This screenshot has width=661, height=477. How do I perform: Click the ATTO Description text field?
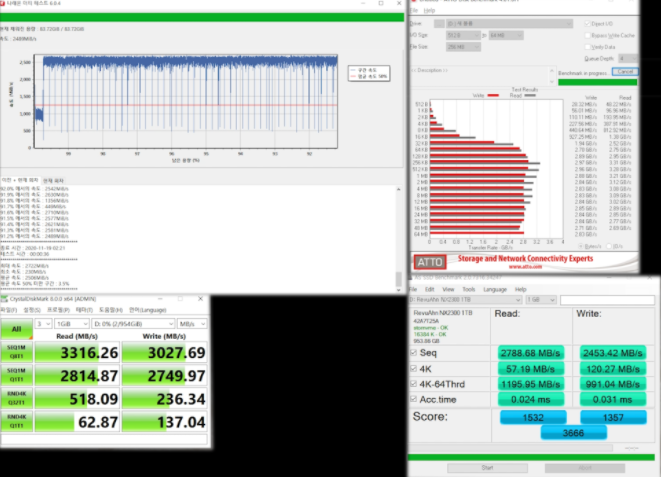(480, 76)
